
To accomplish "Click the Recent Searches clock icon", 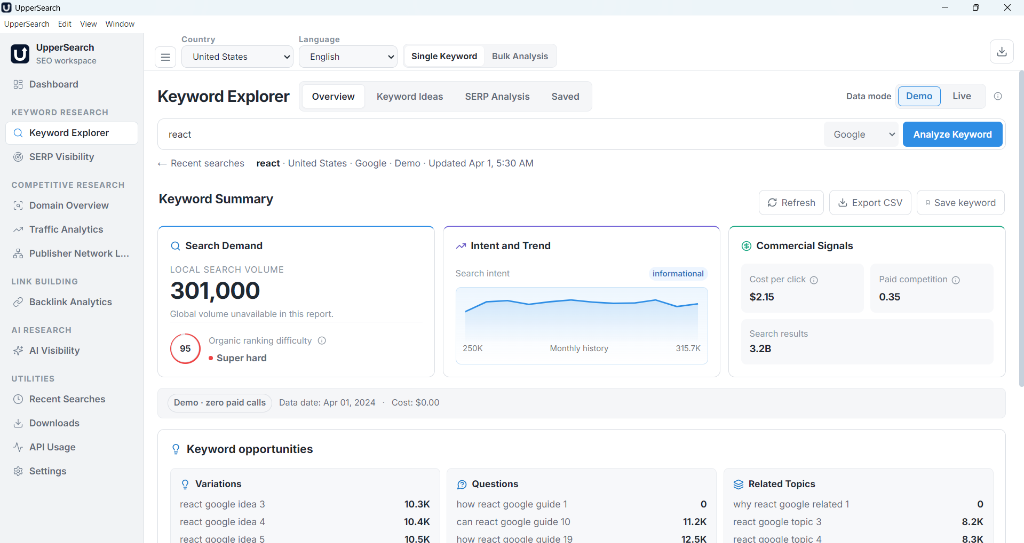I will pos(18,399).
